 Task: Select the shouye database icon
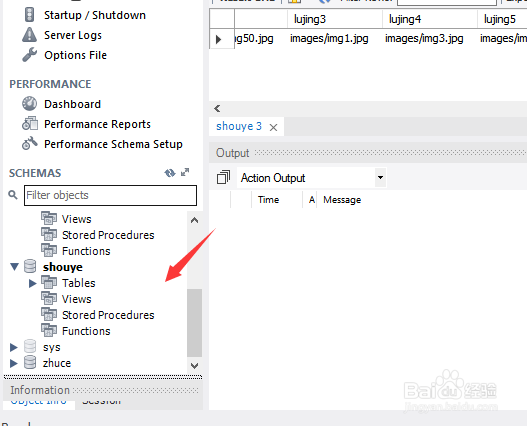coord(30,266)
